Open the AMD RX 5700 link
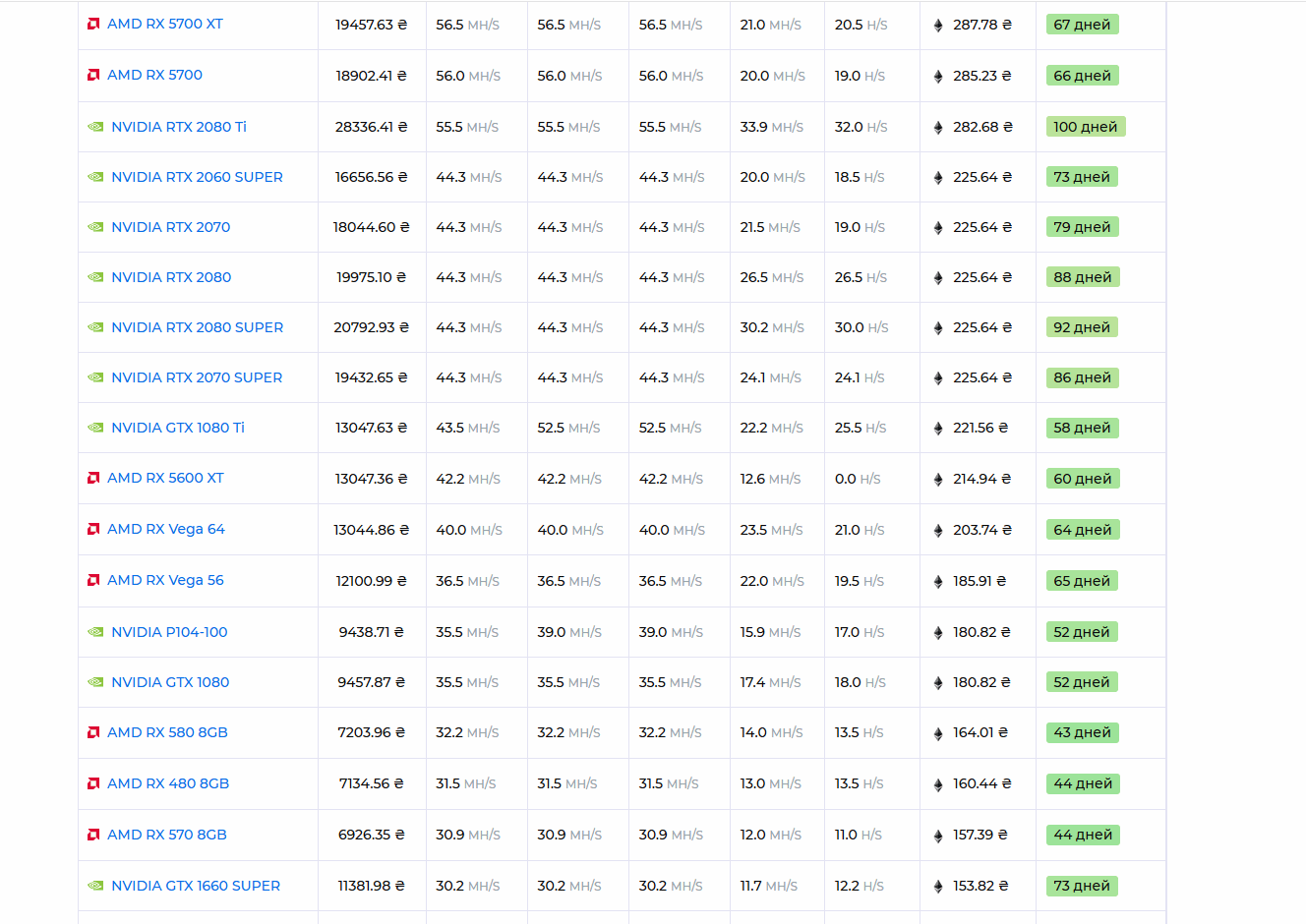 point(154,75)
